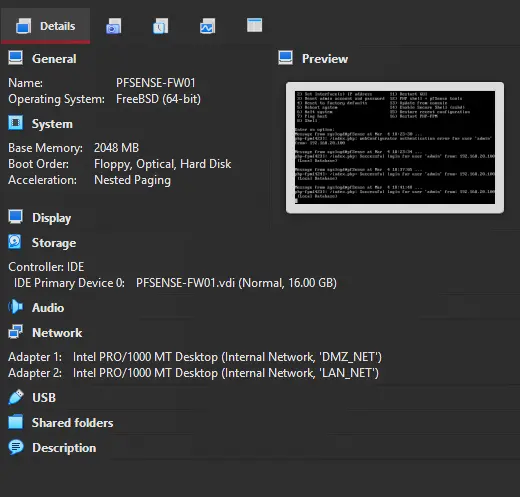This screenshot has width=520, height=497.
Task: Click Adapter 1 DMZ_NET value
Action: pos(227,357)
